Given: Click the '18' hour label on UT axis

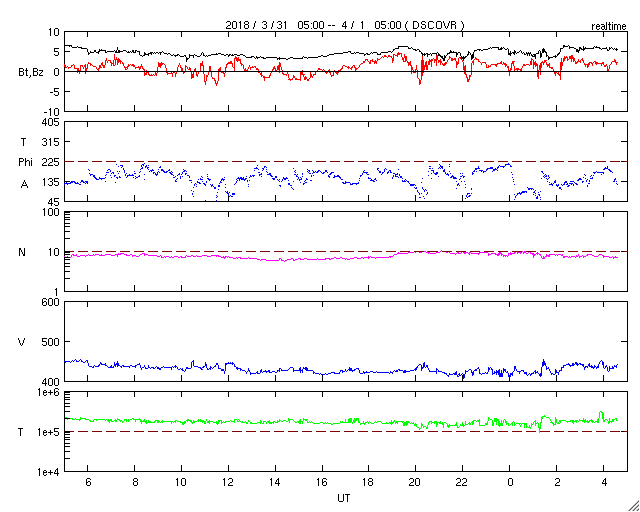Looking at the screenshot, I should (369, 482).
